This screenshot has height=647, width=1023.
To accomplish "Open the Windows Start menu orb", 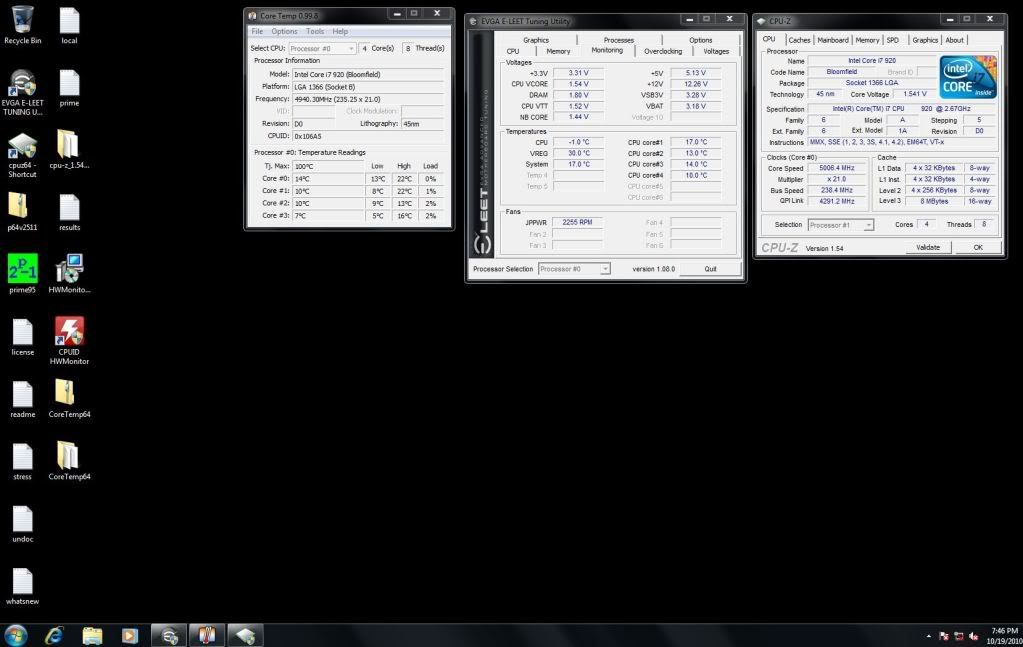I will click(16, 635).
